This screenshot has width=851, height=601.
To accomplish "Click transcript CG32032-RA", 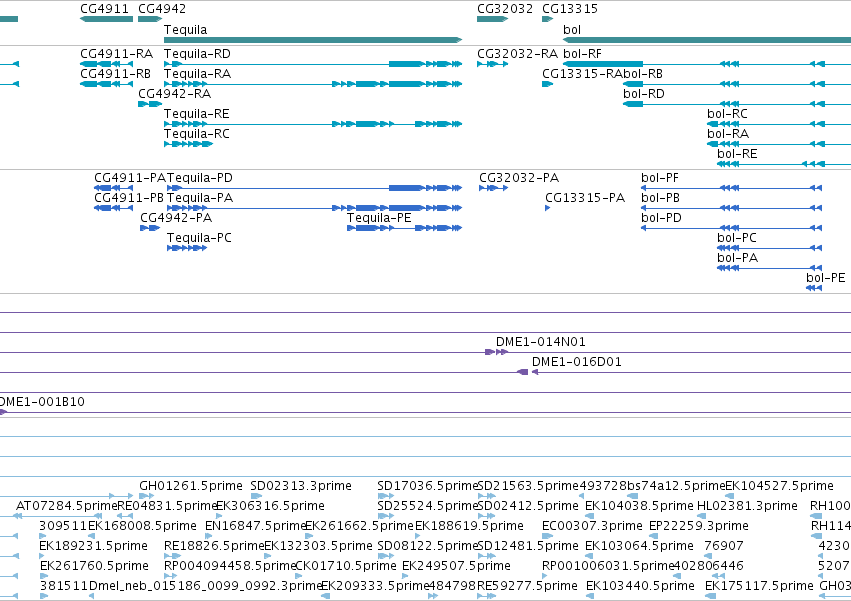I will [x=492, y=64].
